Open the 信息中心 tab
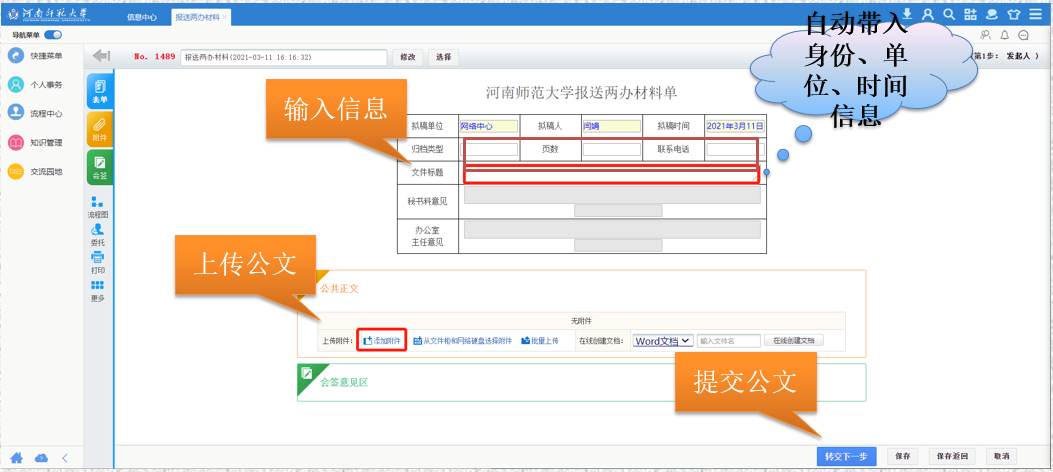 [x=142, y=18]
